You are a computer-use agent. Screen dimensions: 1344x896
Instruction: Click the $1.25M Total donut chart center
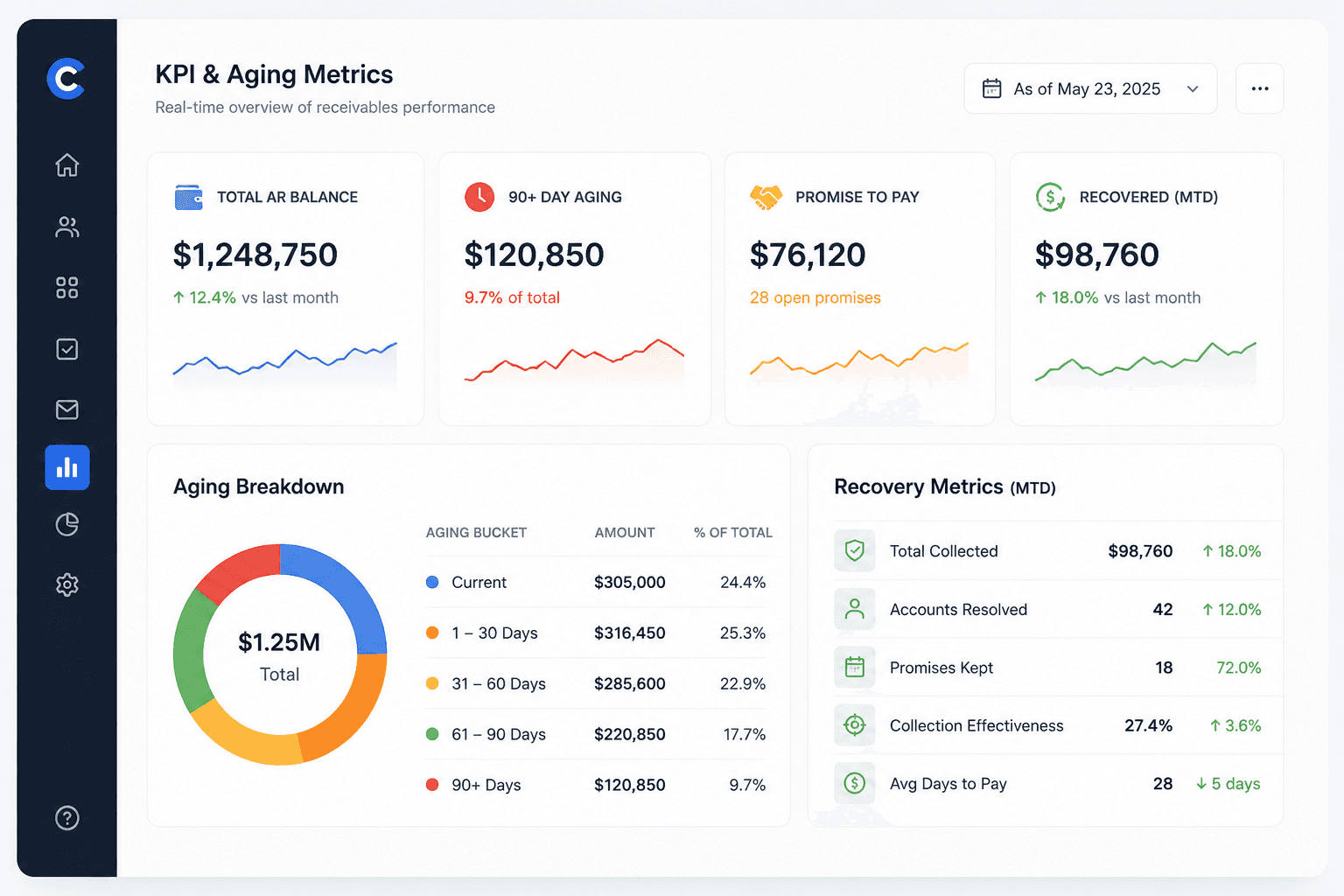point(280,655)
